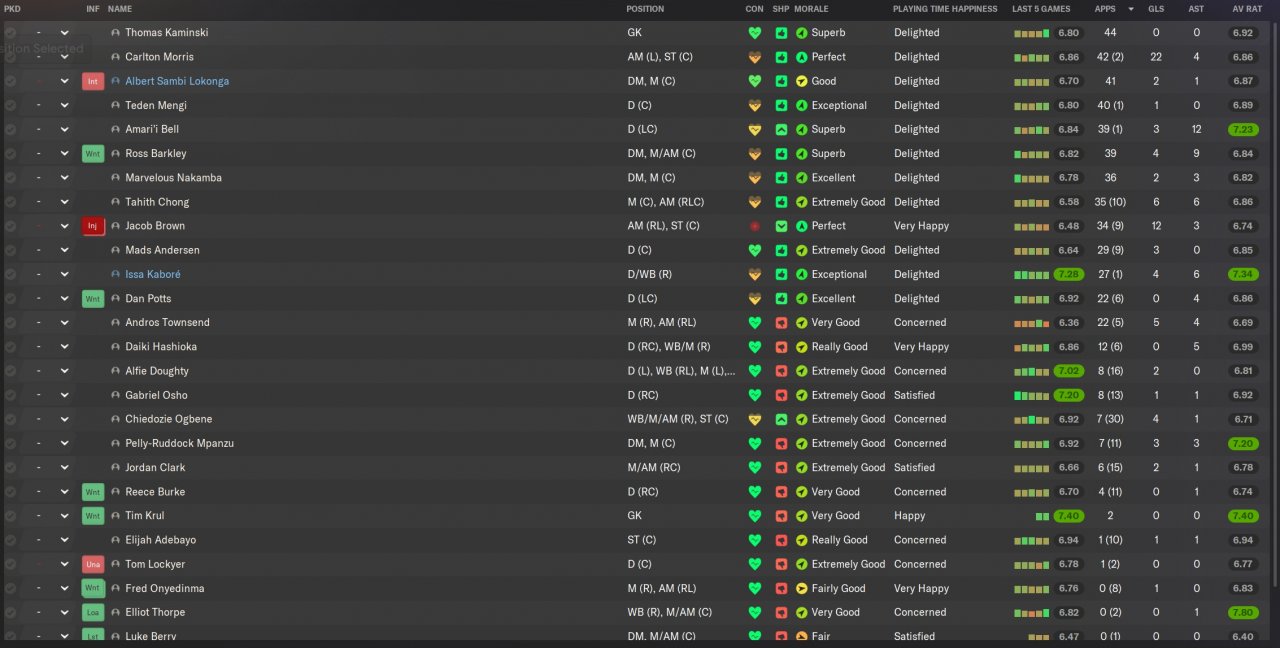Click Albert Sambi Lokonga's yellow Good morale icon
The width and height of the screenshot is (1280, 648).
tap(801, 81)
